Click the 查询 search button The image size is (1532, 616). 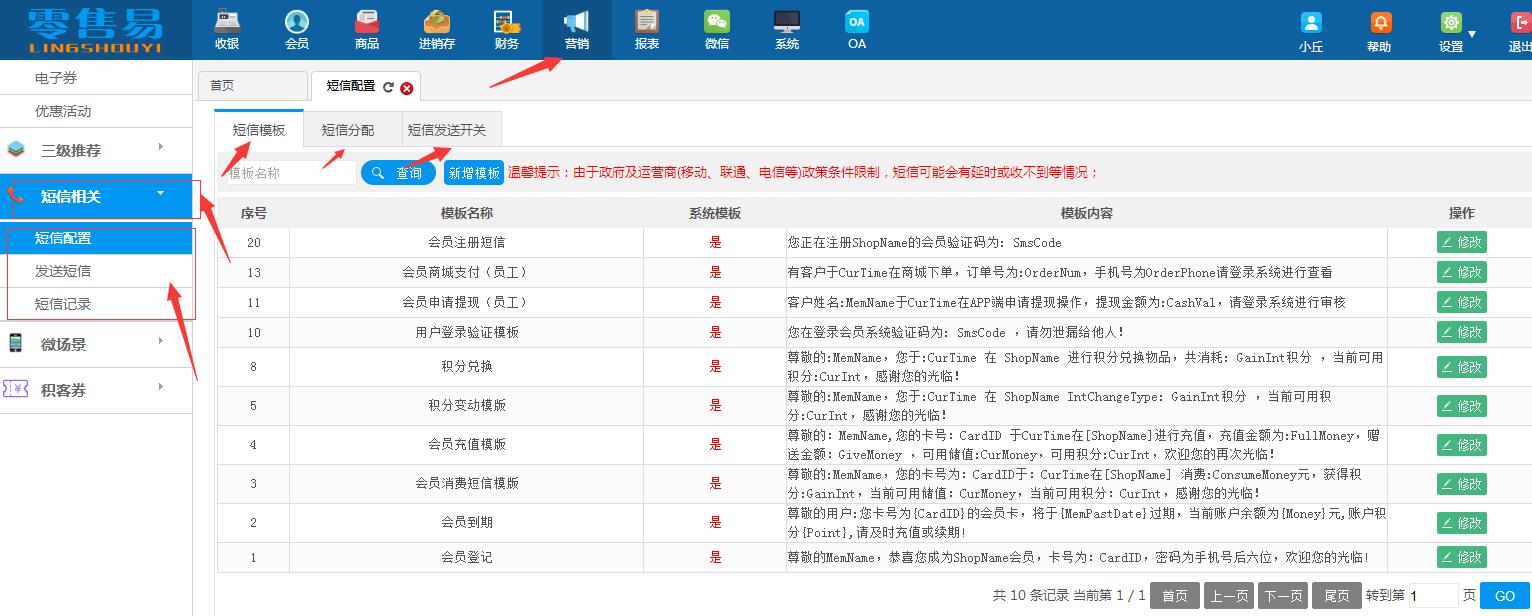[398, 171]
